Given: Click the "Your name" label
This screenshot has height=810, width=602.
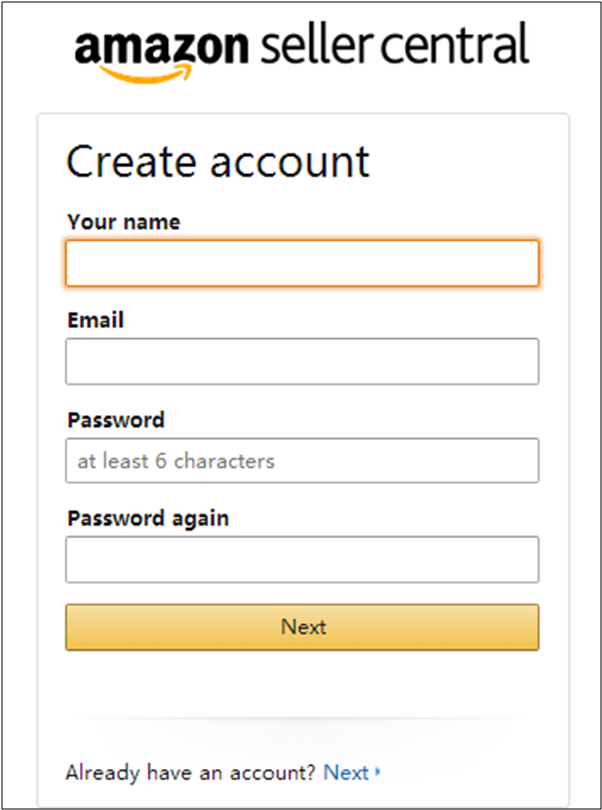Looking at the screenshot, I should point(124,222).
